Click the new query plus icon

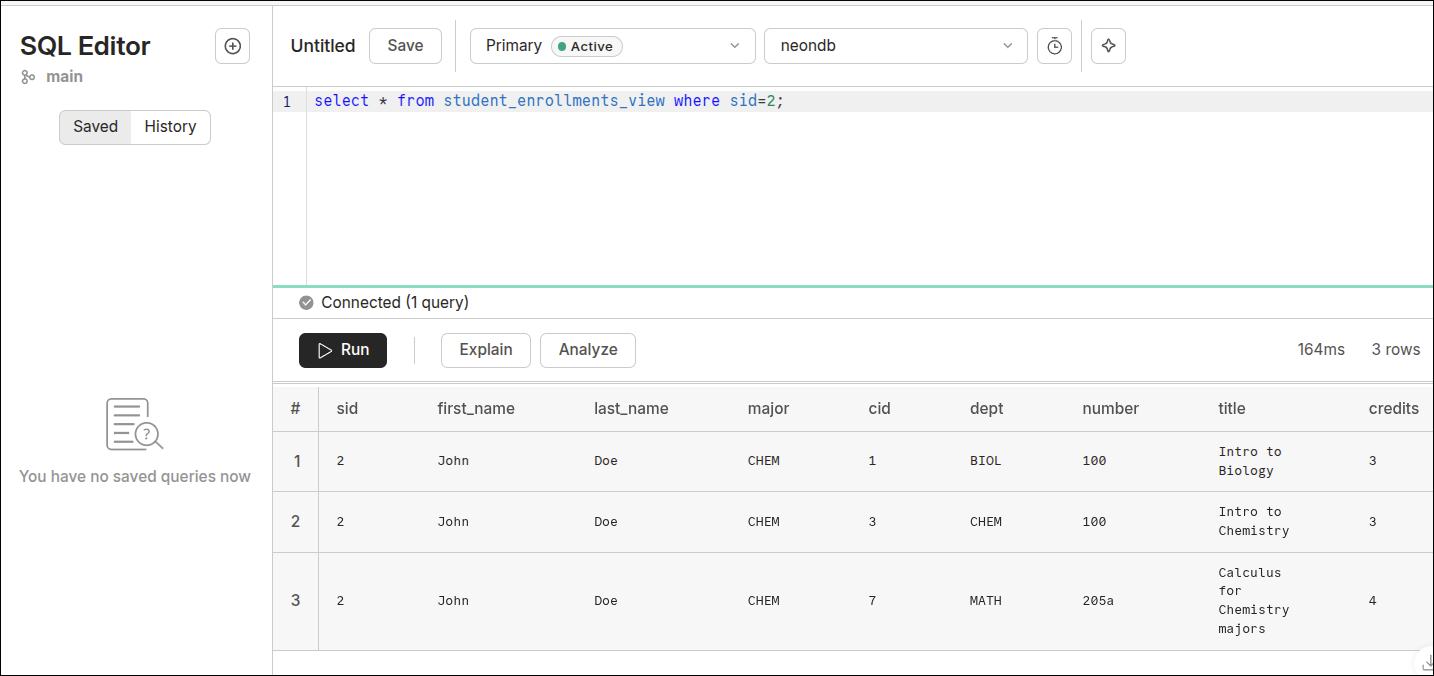(232, 46)
